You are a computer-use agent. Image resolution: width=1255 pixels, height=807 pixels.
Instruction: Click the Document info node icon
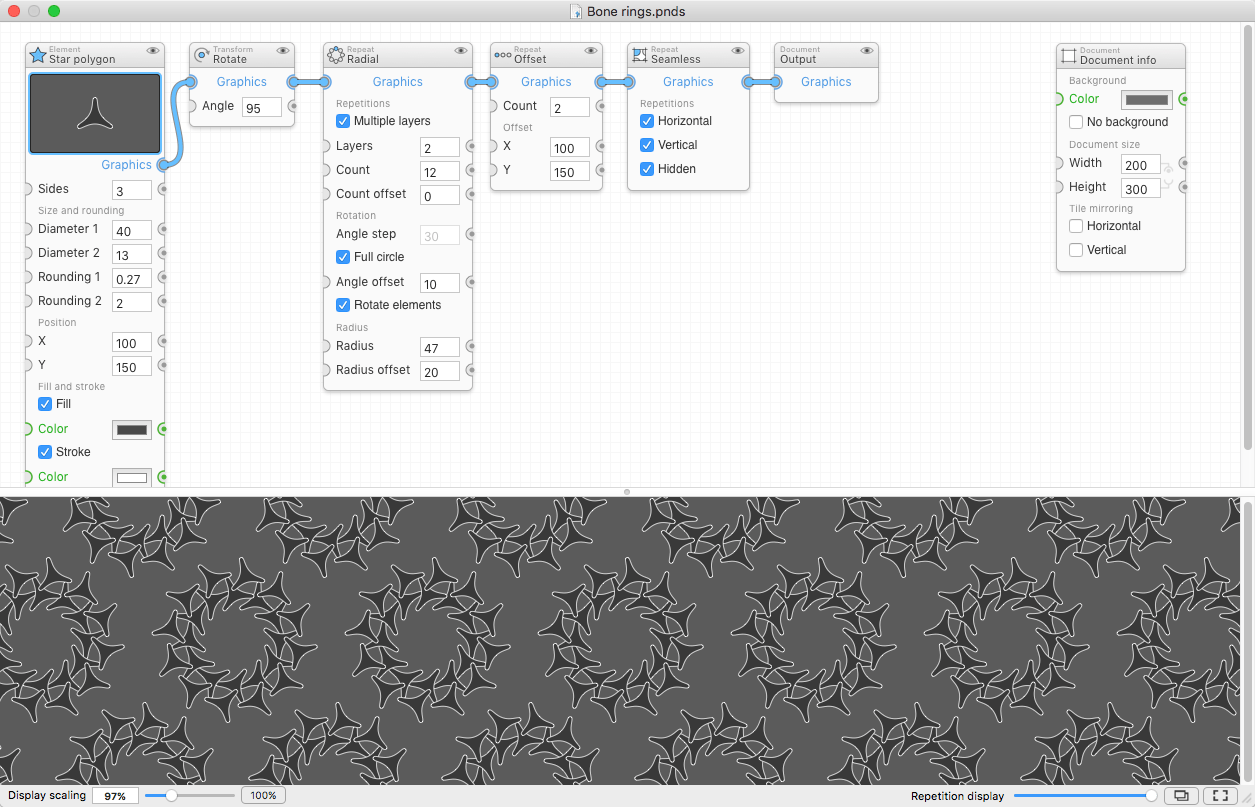pos(1069,55)
